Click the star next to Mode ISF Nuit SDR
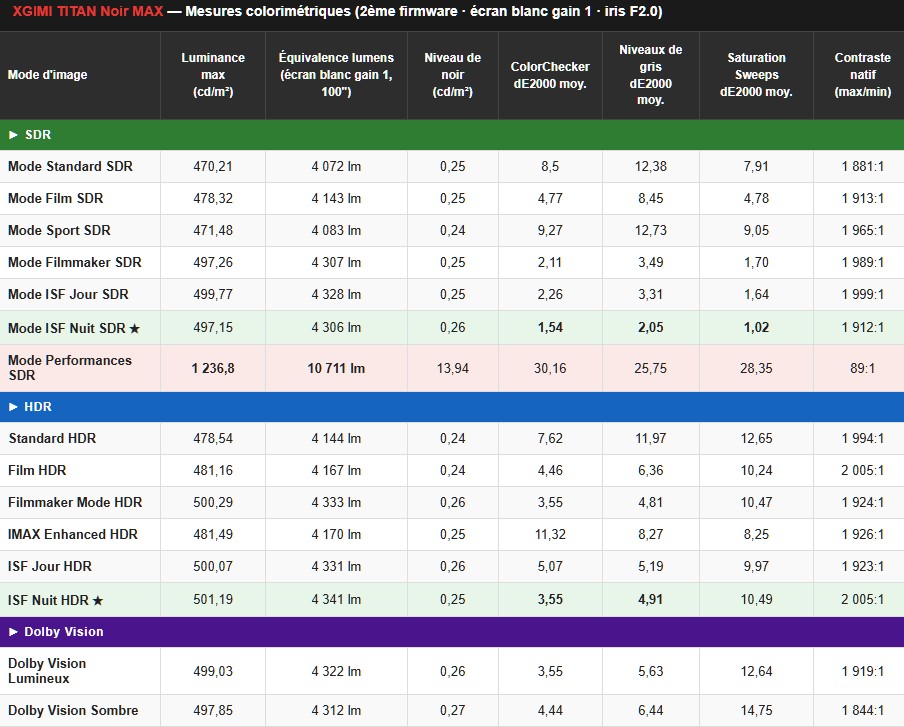 (x=134, y=329)
